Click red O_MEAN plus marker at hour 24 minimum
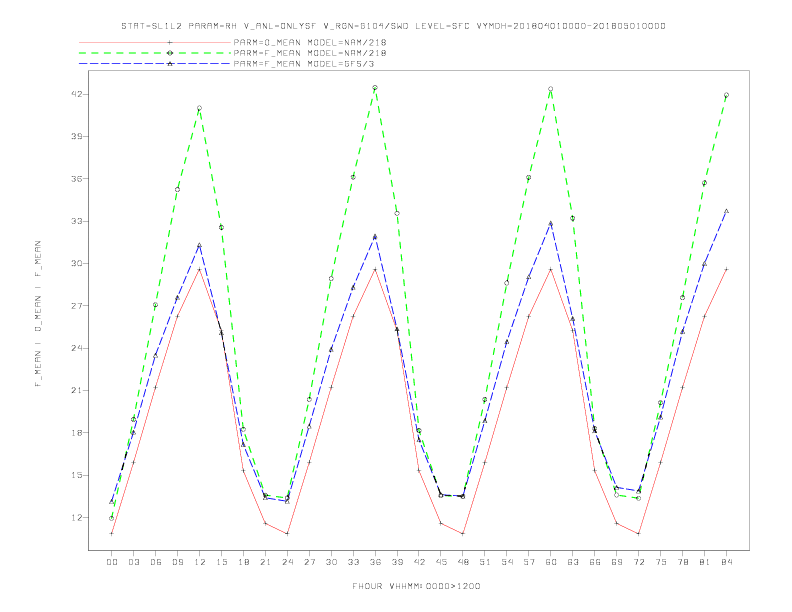 click(287, 533)
